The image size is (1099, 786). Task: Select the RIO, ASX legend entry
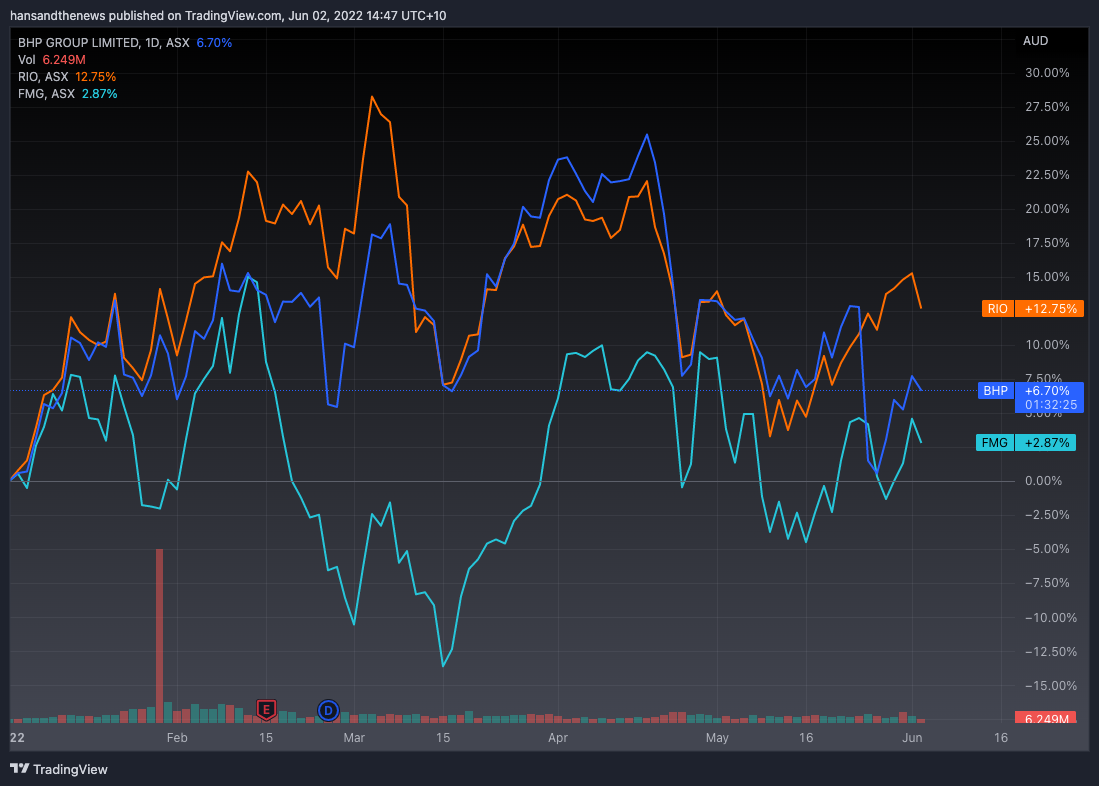click(44, 77)
